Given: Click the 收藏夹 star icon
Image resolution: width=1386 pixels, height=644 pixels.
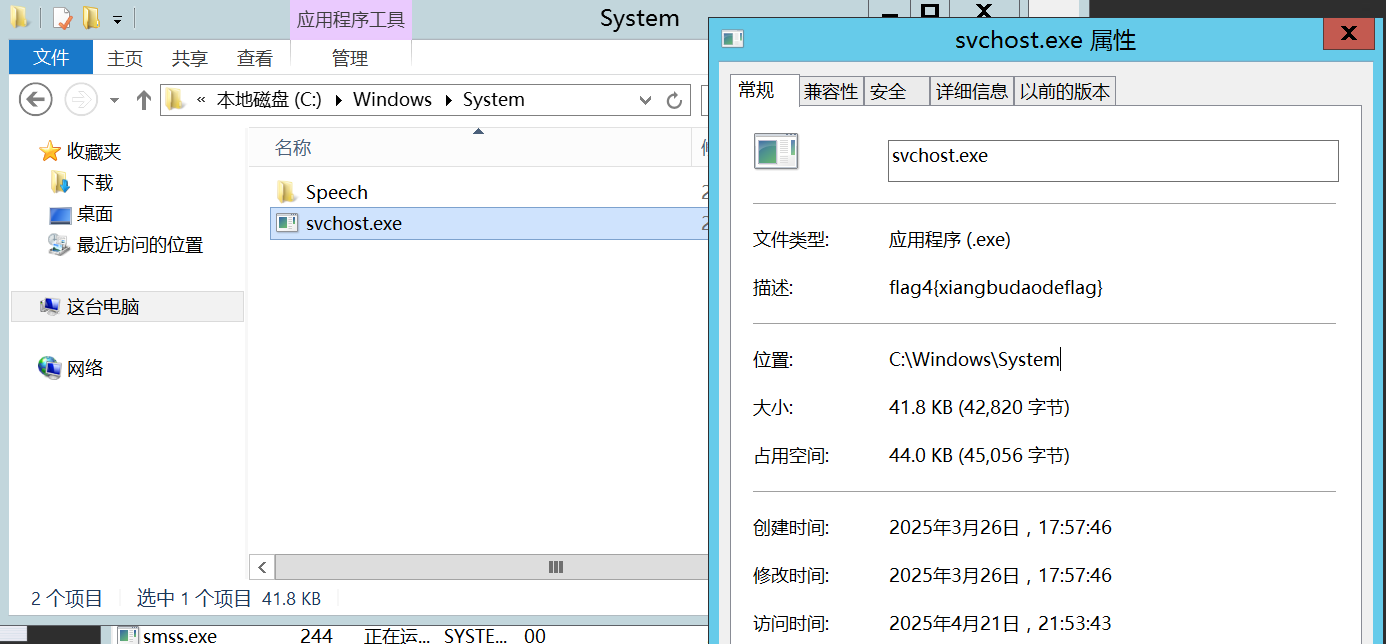Looking at the screenshot, I should pyautogui.click(x=50, y=152).
